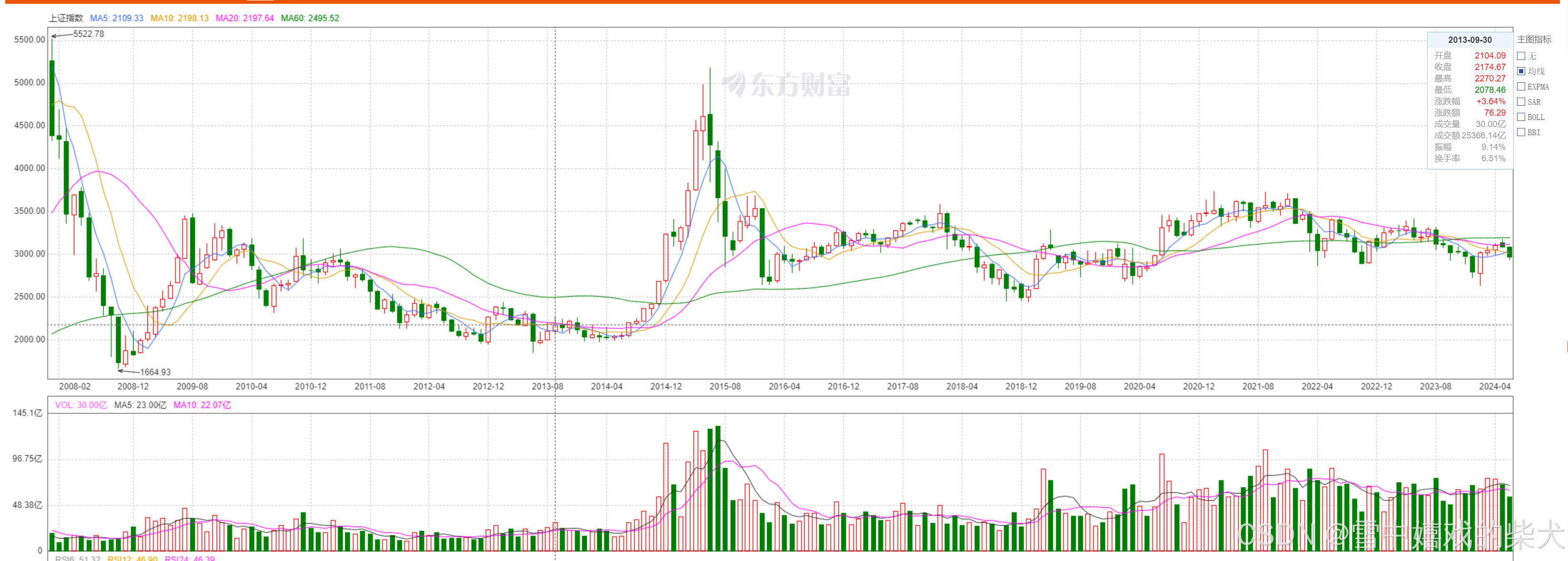Image resolution: width=1568 pixels, height=561 pixels.
Task: Click the 1664.93 low price marker
Action: coord(155,373)
